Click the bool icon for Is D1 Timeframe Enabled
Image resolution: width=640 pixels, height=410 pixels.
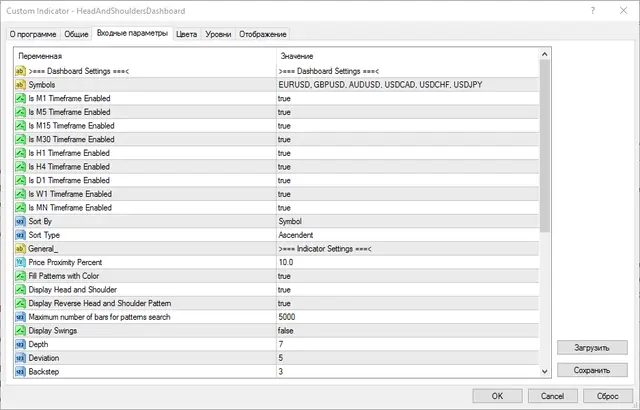[20, 180]
